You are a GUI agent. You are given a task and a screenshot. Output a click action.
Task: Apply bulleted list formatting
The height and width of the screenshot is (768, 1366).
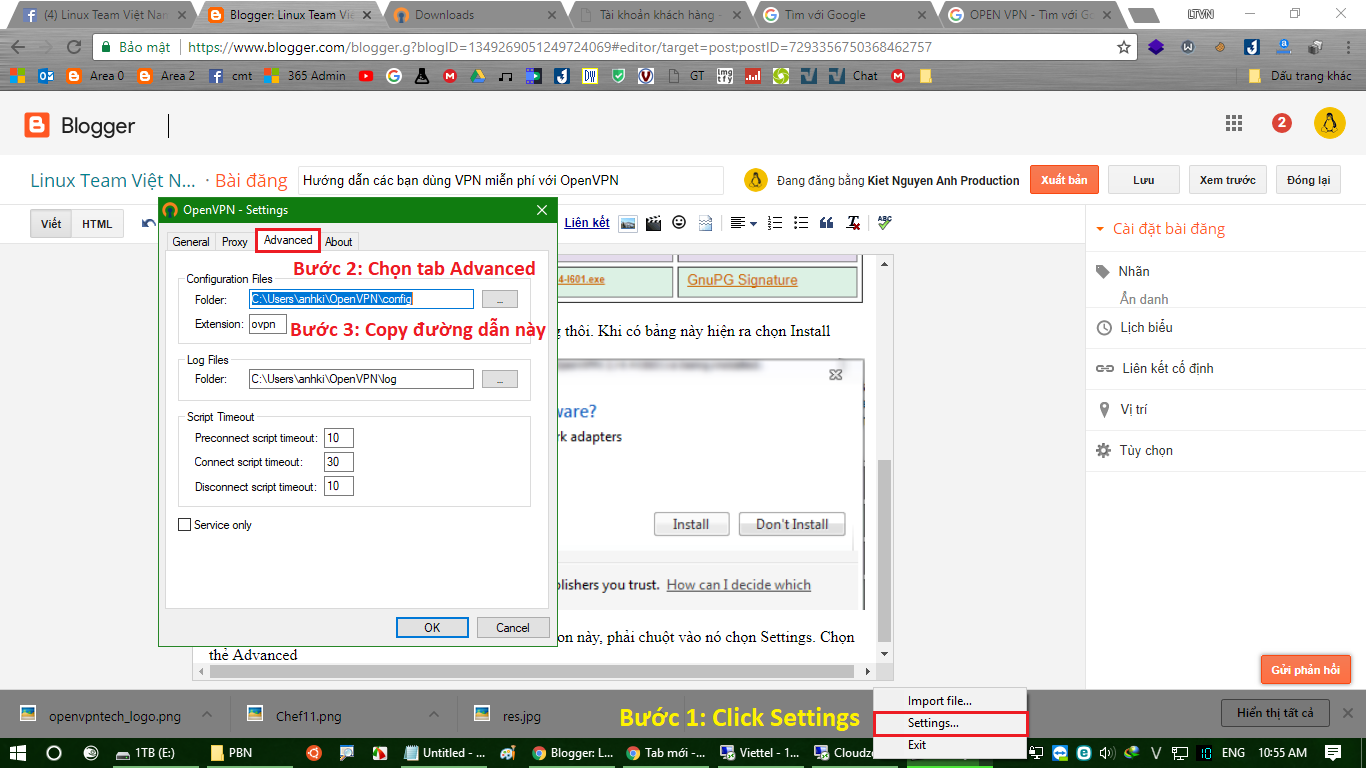coord(801,223)
